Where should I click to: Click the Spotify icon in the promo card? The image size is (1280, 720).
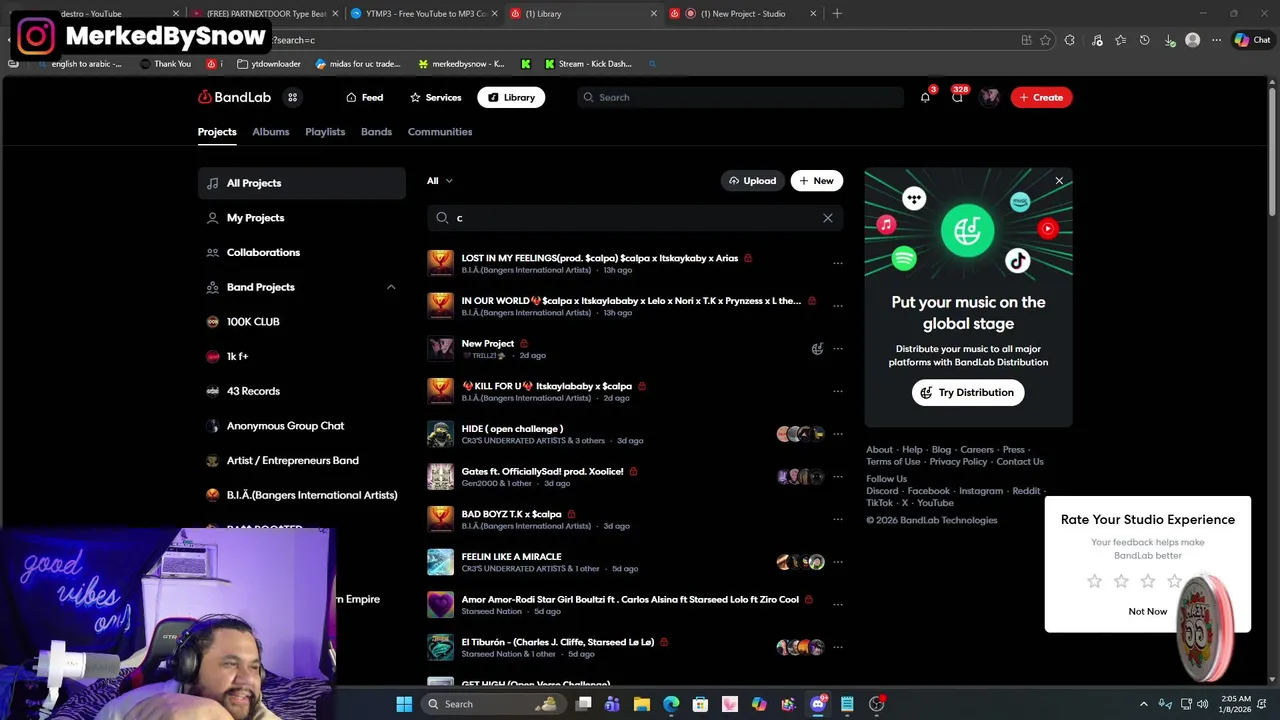click(904, 259)
